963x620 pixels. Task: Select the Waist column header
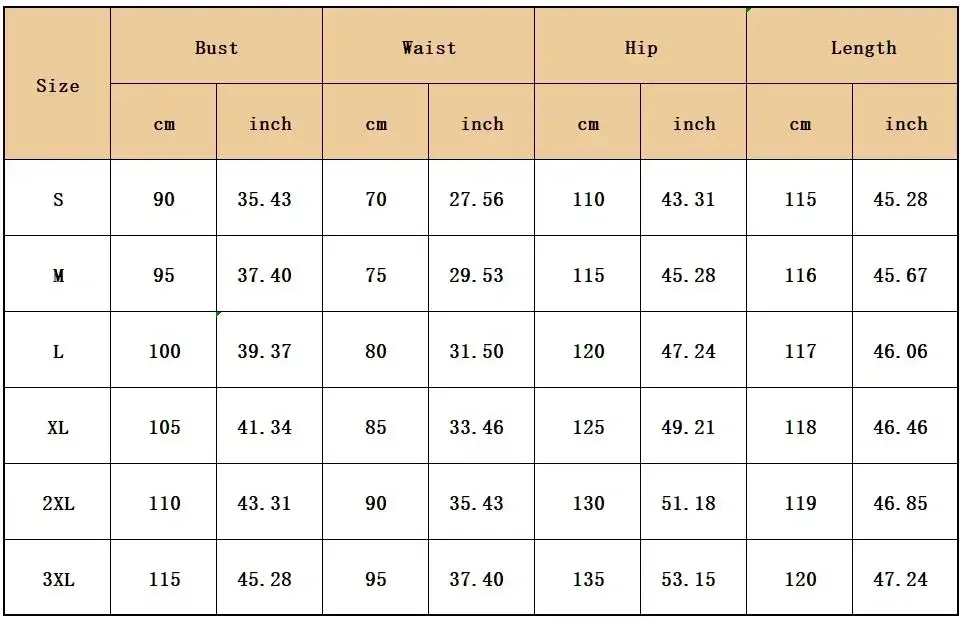428,46
